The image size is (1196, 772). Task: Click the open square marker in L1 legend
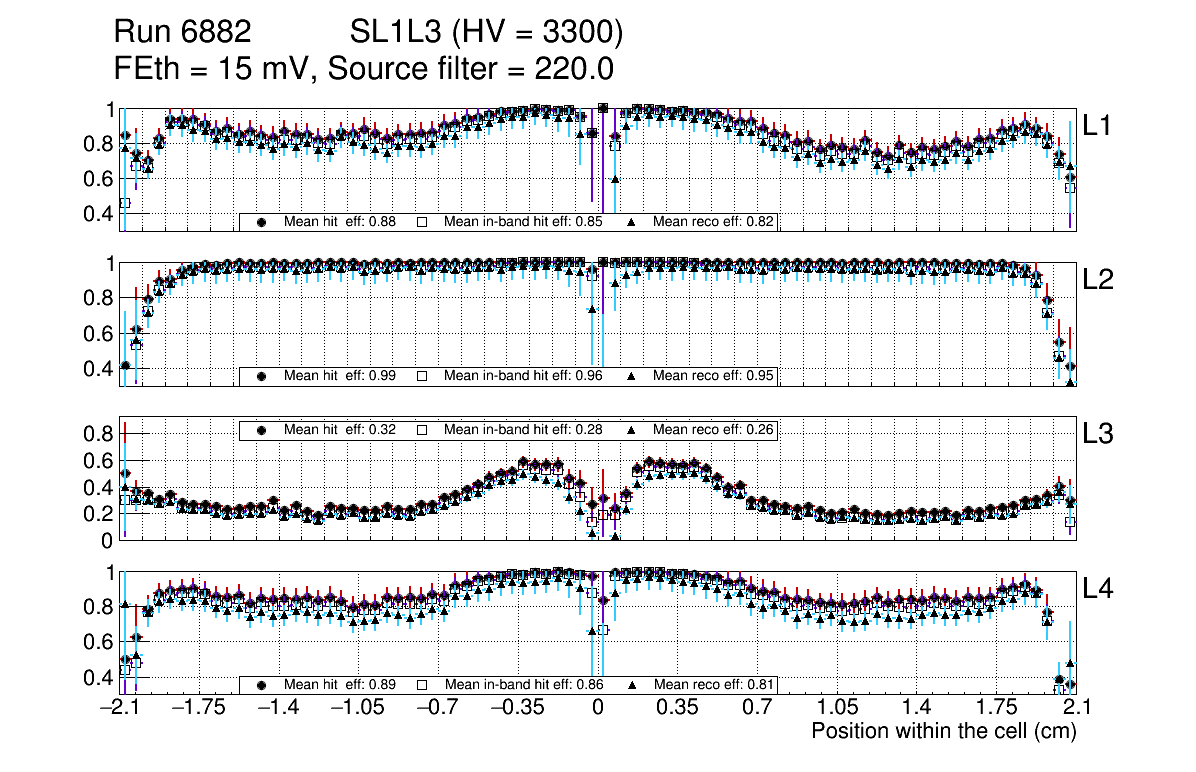coord(422,222)
